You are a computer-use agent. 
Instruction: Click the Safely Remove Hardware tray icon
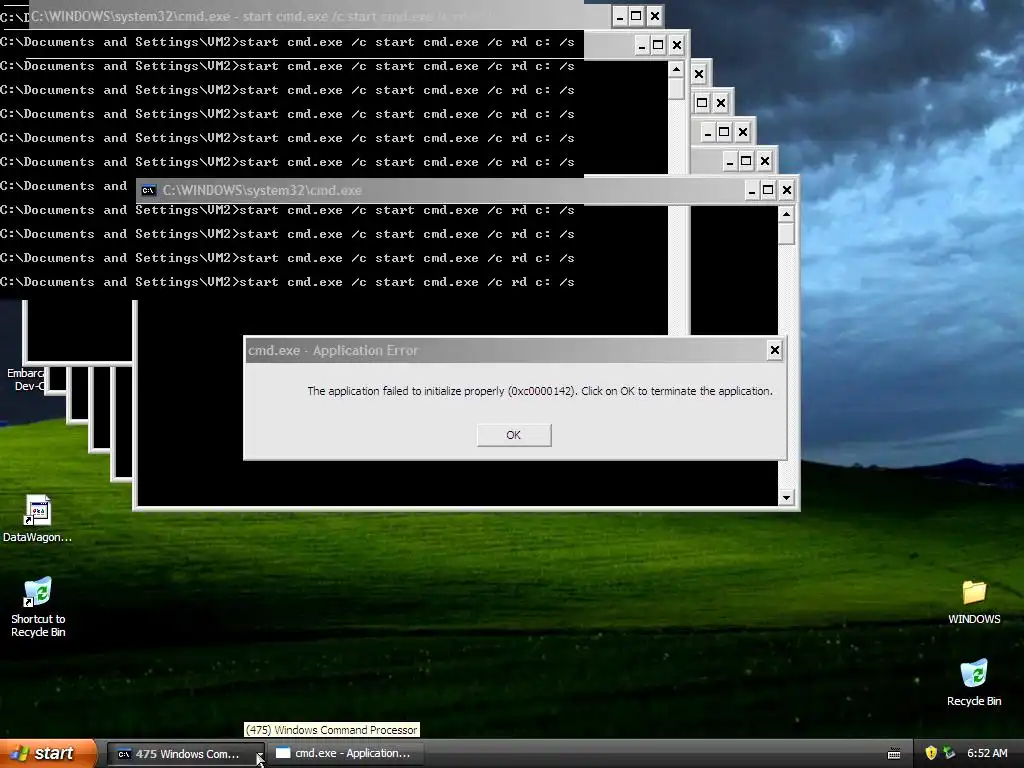[950, 753]
